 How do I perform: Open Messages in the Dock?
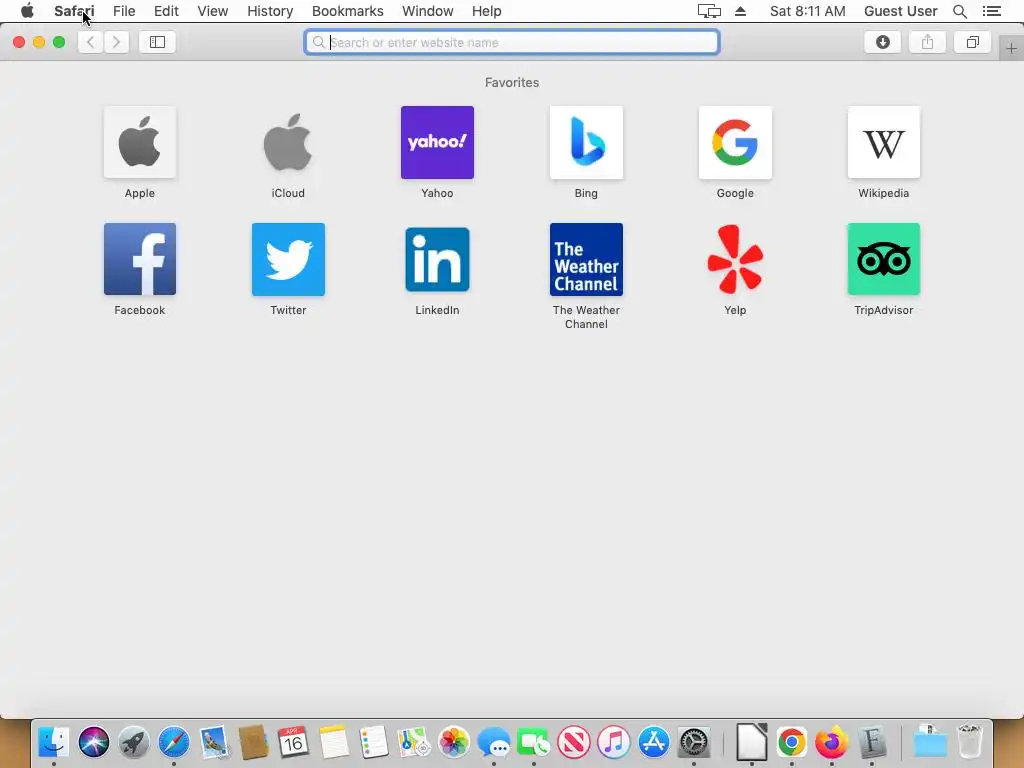(x=494, y=742)
